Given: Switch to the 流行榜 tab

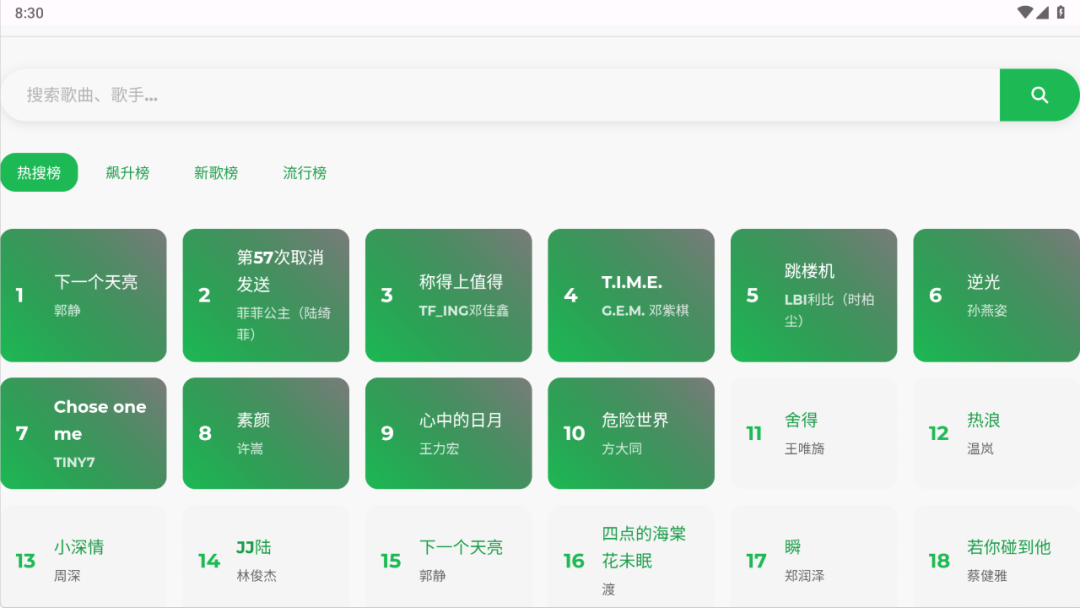Looking at the screenshot, I should [x=304, y=172].
